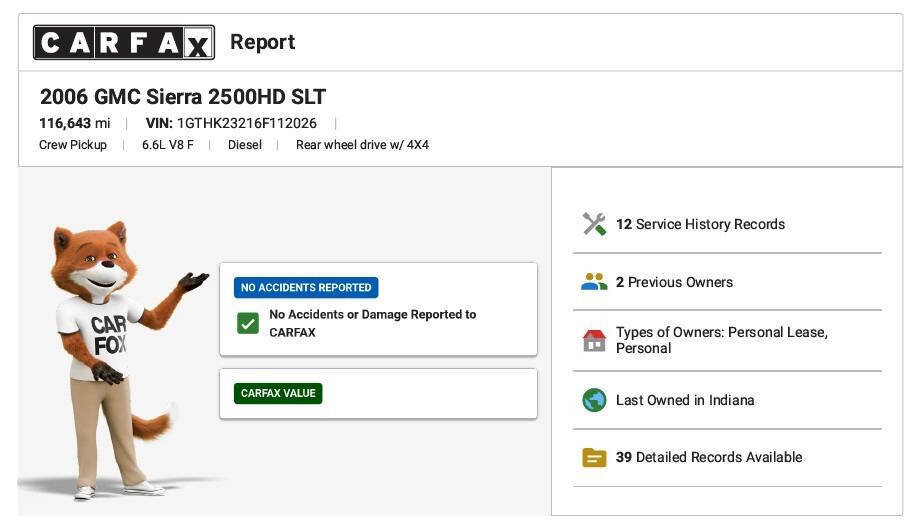Click the yellow detailed records folder icon
907x523 pixels.
(x=594, y=457)
